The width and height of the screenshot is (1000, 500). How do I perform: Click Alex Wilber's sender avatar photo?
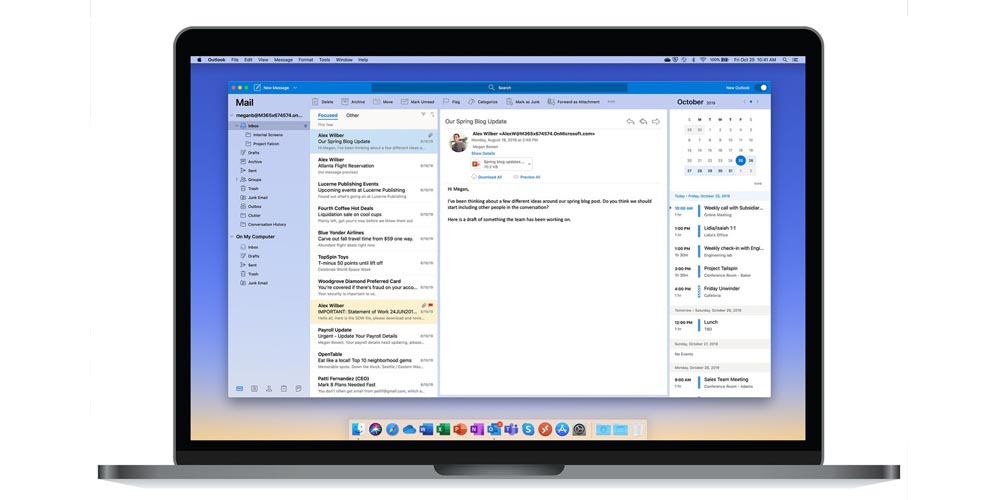[x=458, y=142]
